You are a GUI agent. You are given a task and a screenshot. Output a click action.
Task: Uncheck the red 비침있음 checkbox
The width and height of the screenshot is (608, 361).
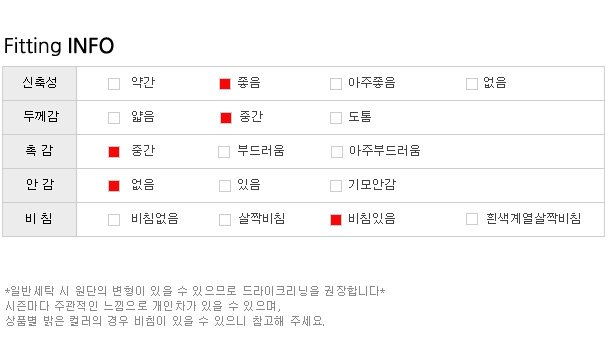(x=336, y=220)
